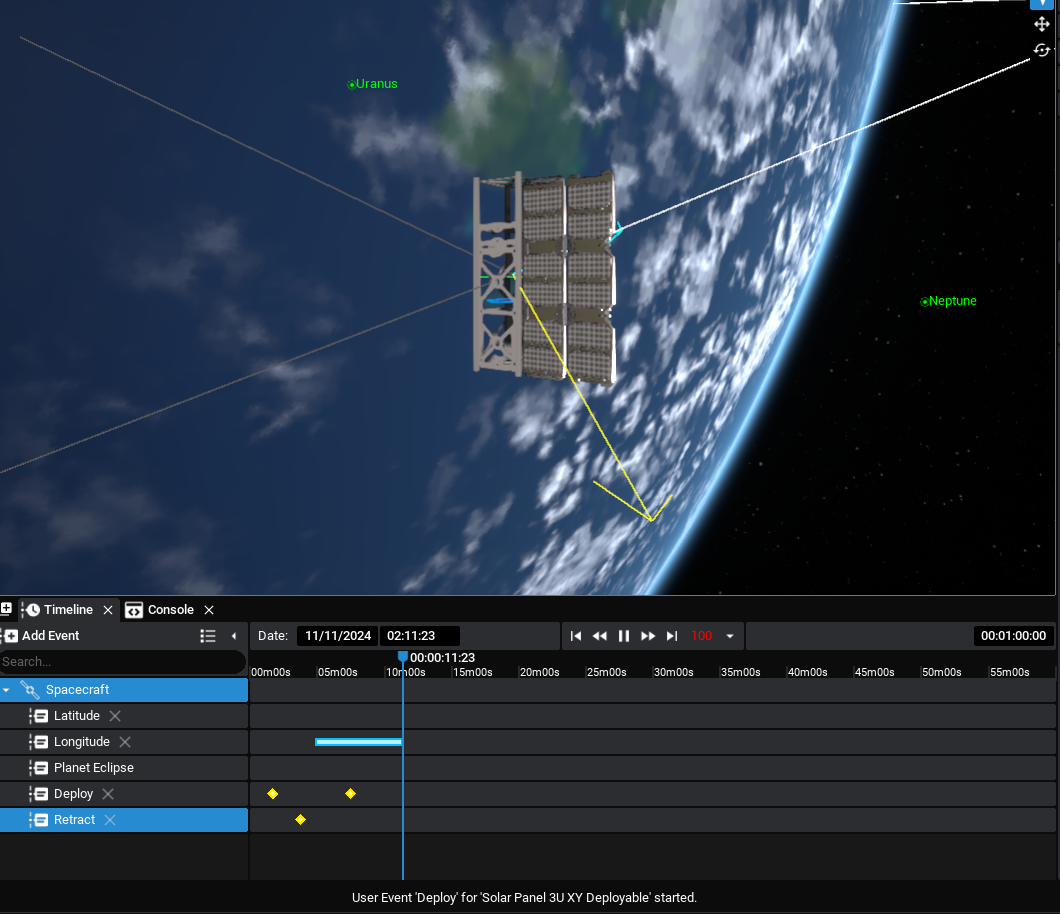
Task: Delete the Longitude event via its X
Action: click(x=125, y=742)
